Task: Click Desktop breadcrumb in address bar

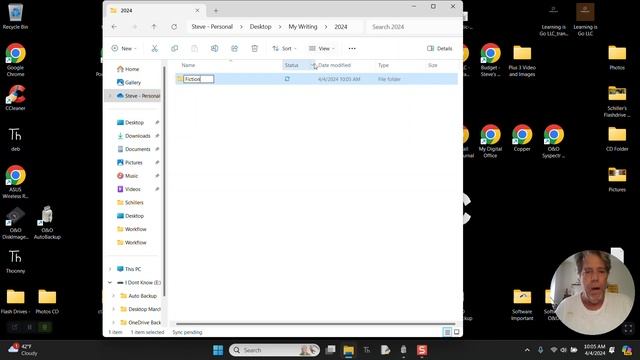Action: coord(260,27)
